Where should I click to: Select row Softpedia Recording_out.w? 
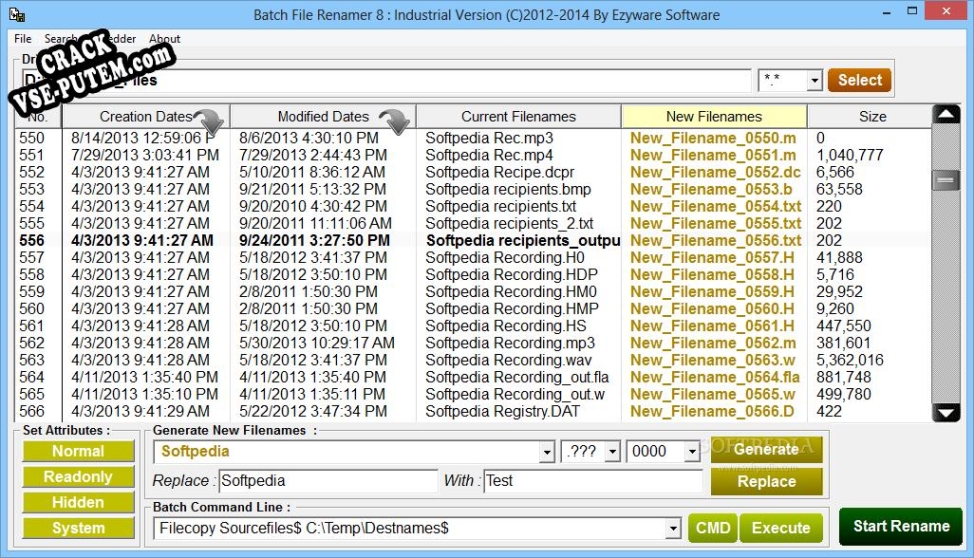[472, 394]
